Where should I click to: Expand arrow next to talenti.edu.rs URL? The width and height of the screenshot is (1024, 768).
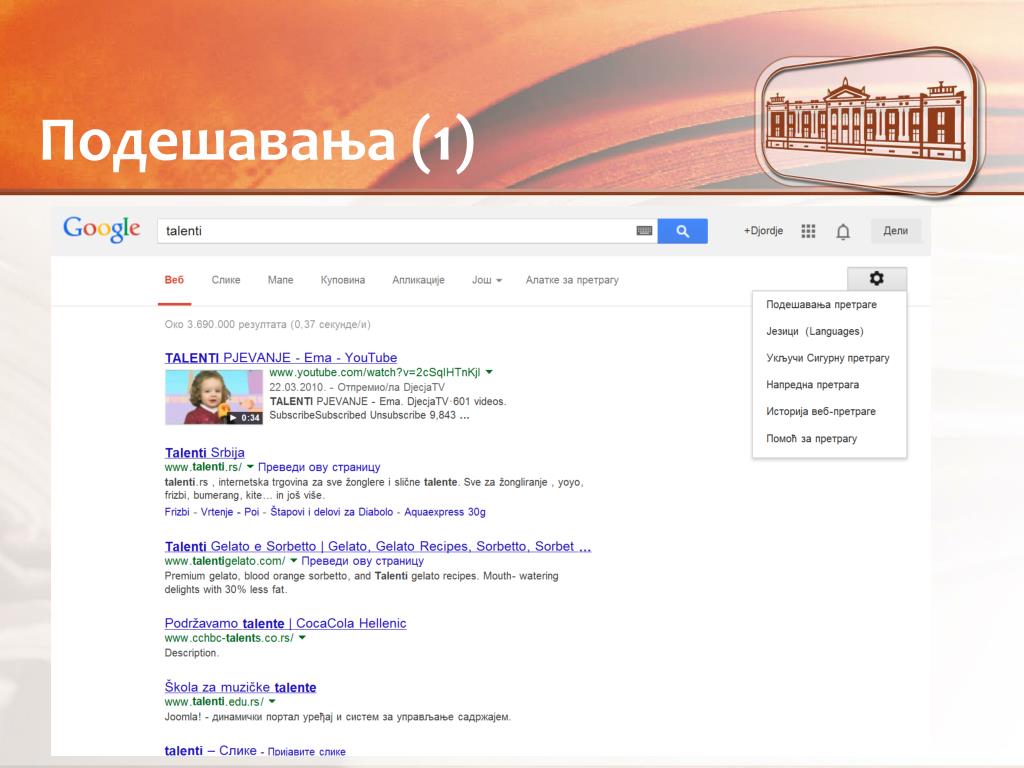pyautogui.click(x=272, y=701)
